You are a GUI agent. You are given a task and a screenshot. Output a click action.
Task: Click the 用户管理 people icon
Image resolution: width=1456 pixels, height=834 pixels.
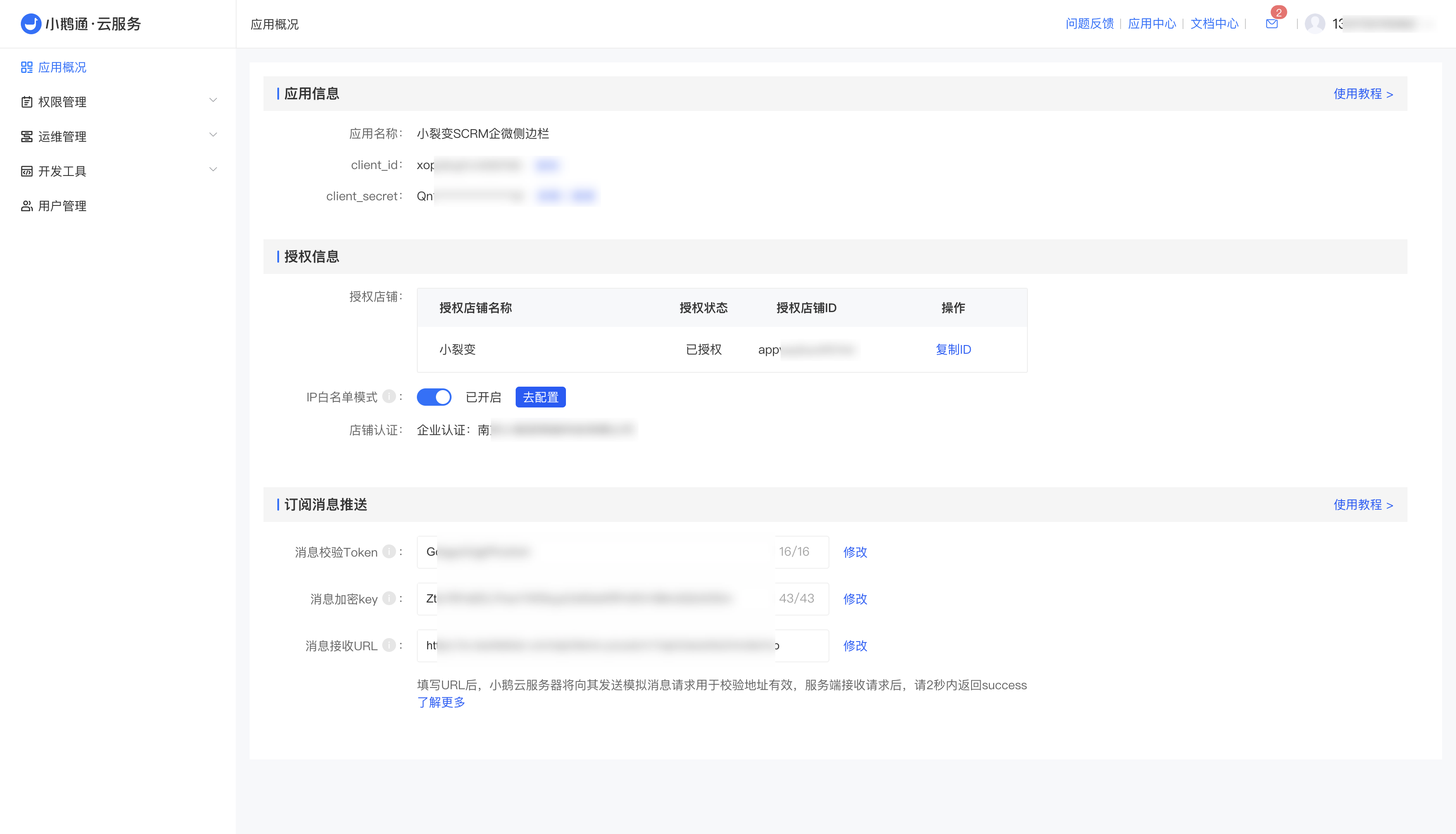pyautogui.click(x=26, y=205)
